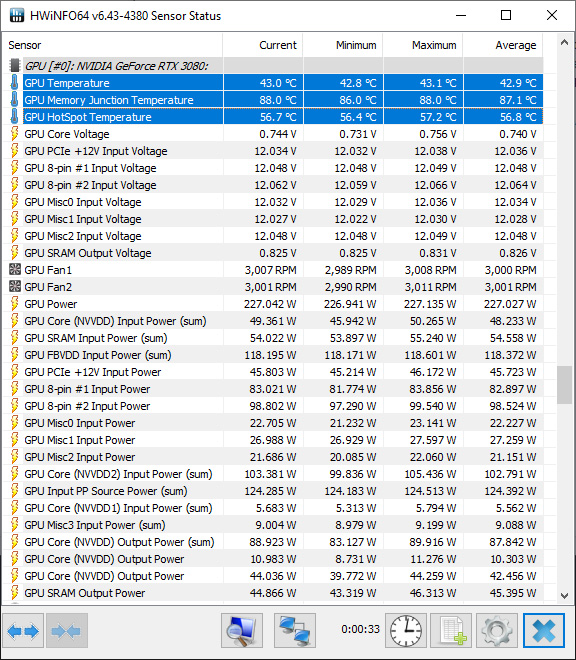The height and width of the screenshot is (660, 576).
Task: Select the GPU Fan1 fan icon
Action: tap(15, 269)
